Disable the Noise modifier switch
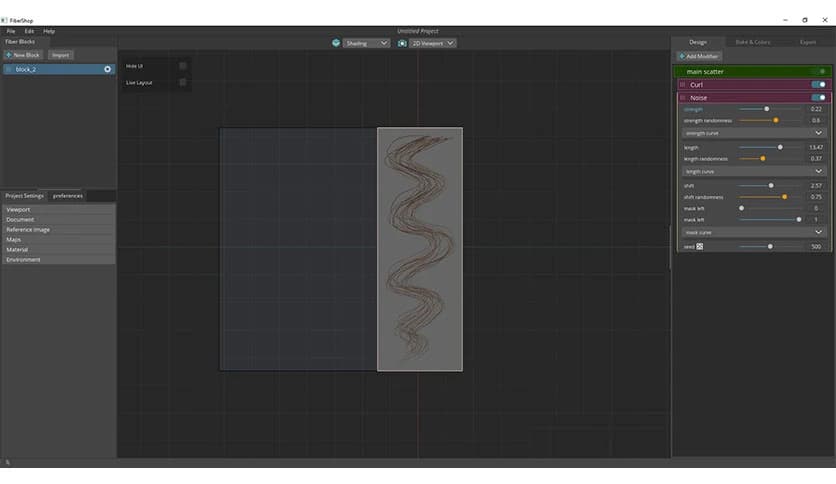The width and height of the screenshot is (836, 484). point(818,98)
